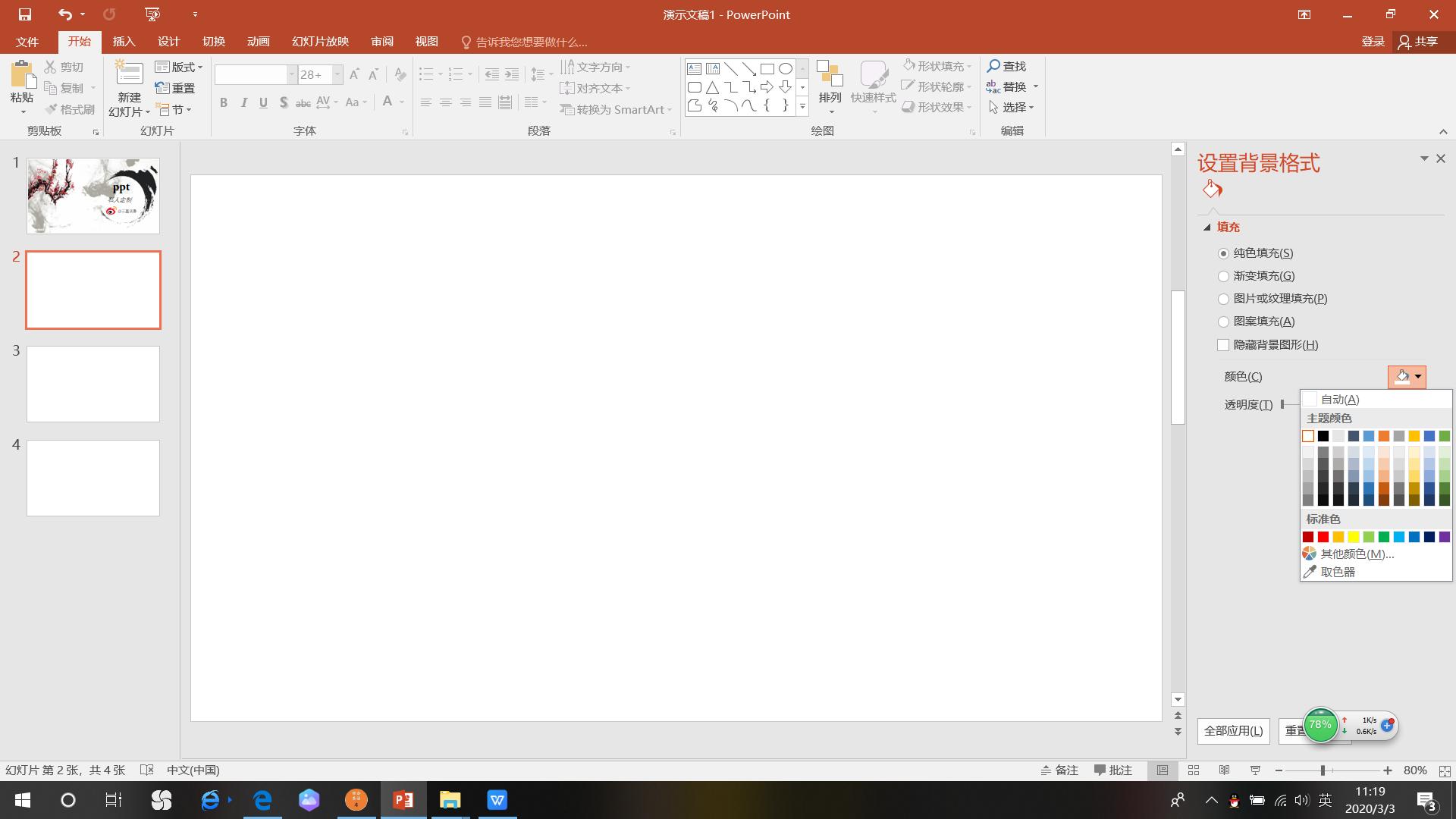Select picture or texture fill 图片或纹理填充
This screenshot has width=1456, height=819.
coord(1223,299)
